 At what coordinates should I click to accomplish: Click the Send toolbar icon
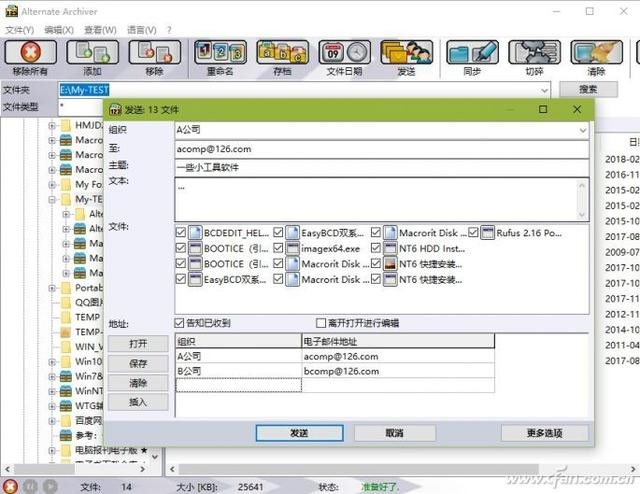[407, 52]
